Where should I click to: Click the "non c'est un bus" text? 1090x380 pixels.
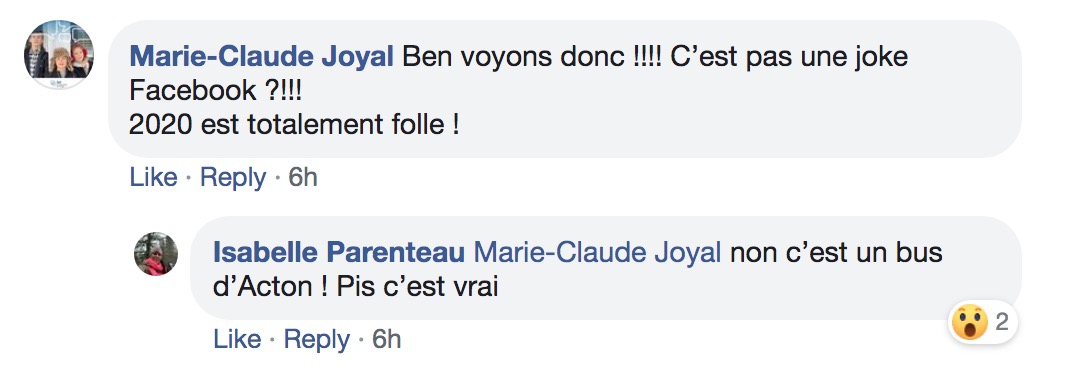(836, 252)
